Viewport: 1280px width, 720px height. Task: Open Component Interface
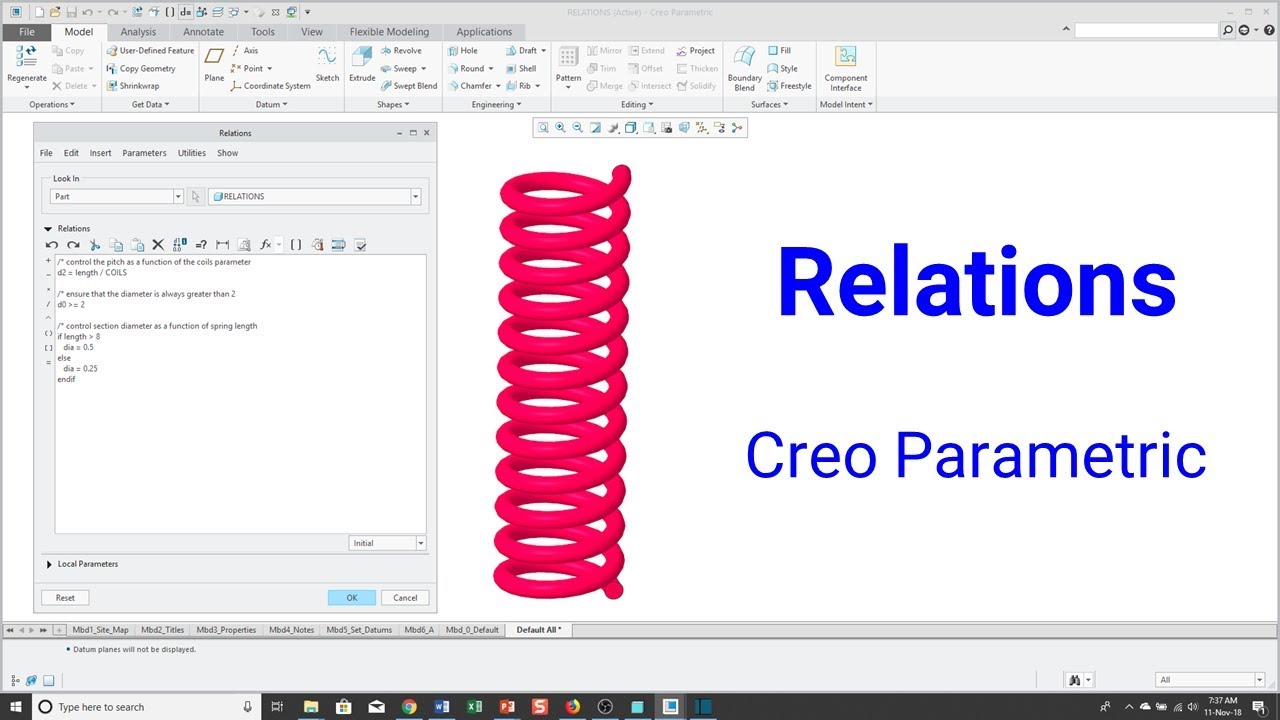coord(845,68)
